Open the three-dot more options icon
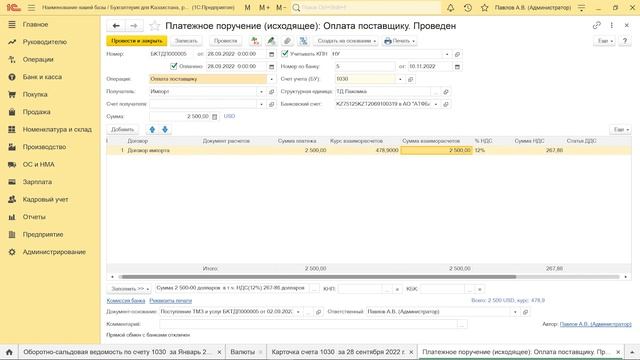This screenshot has width=640, height=360. (611, 25)
